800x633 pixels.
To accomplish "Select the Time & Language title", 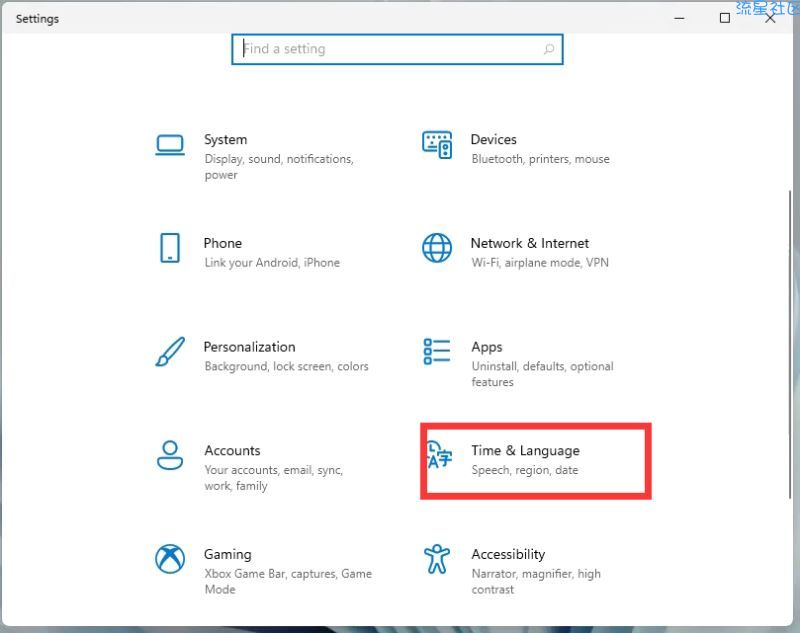I will pos(526,450).
